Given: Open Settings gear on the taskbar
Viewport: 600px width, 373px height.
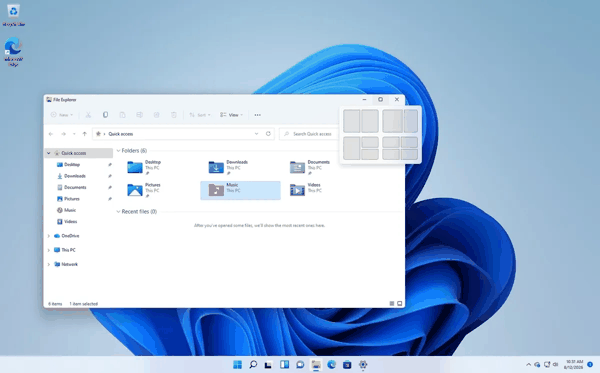Looking at the screenshot, I should tap(363, 365).
